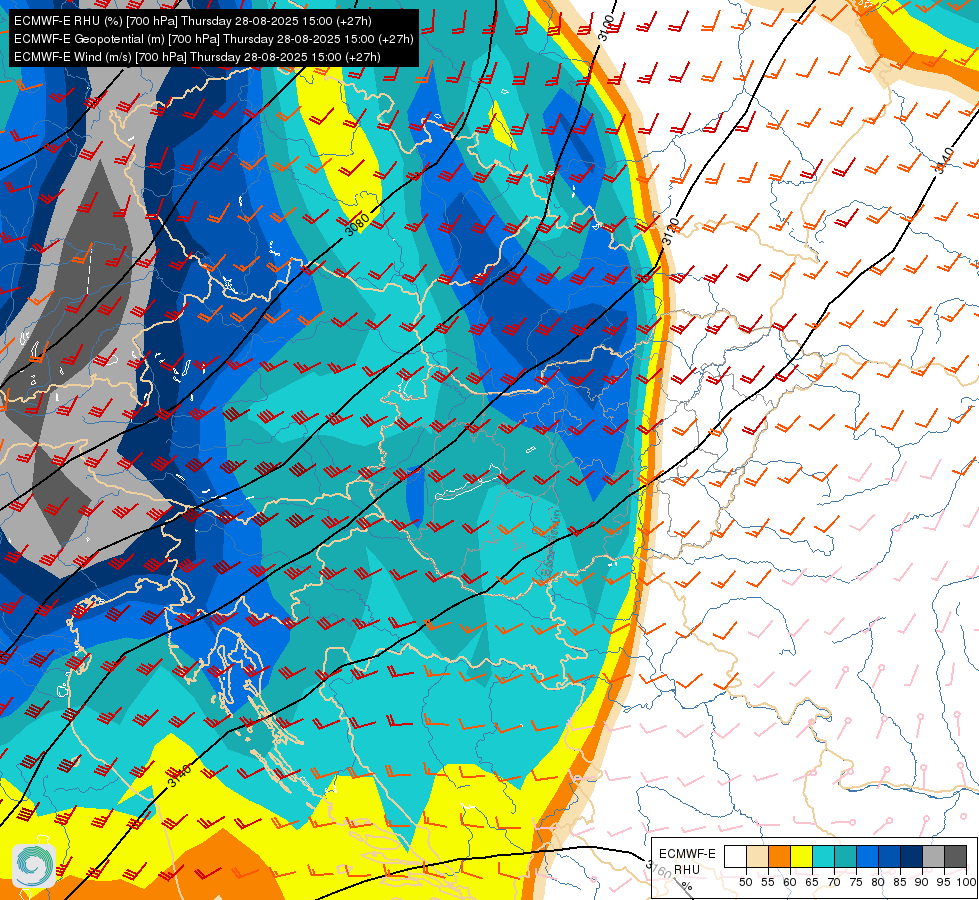Click legend tick value 100

click(x=967, y=882)
